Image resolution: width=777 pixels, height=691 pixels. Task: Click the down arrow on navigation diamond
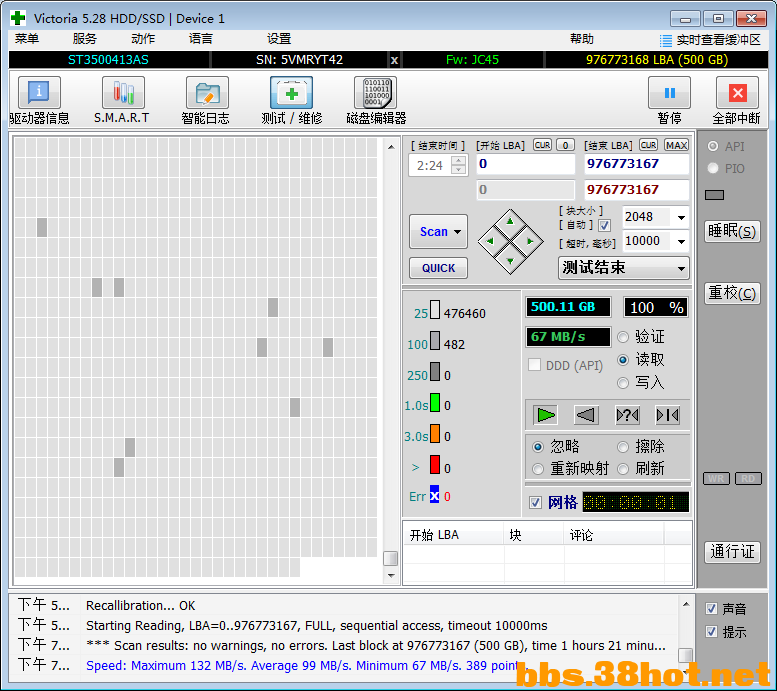click(510, 262)
